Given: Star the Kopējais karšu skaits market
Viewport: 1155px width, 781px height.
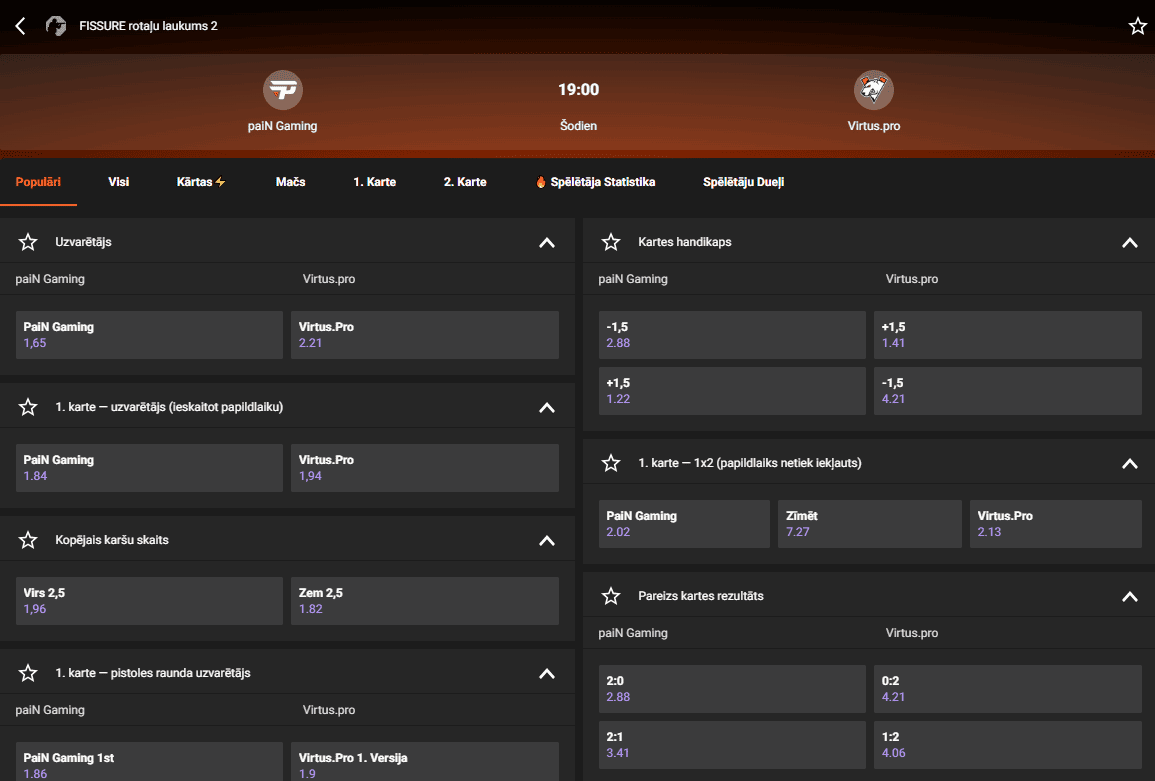Looking at the screenshot, I should click(x=28, y=540).
